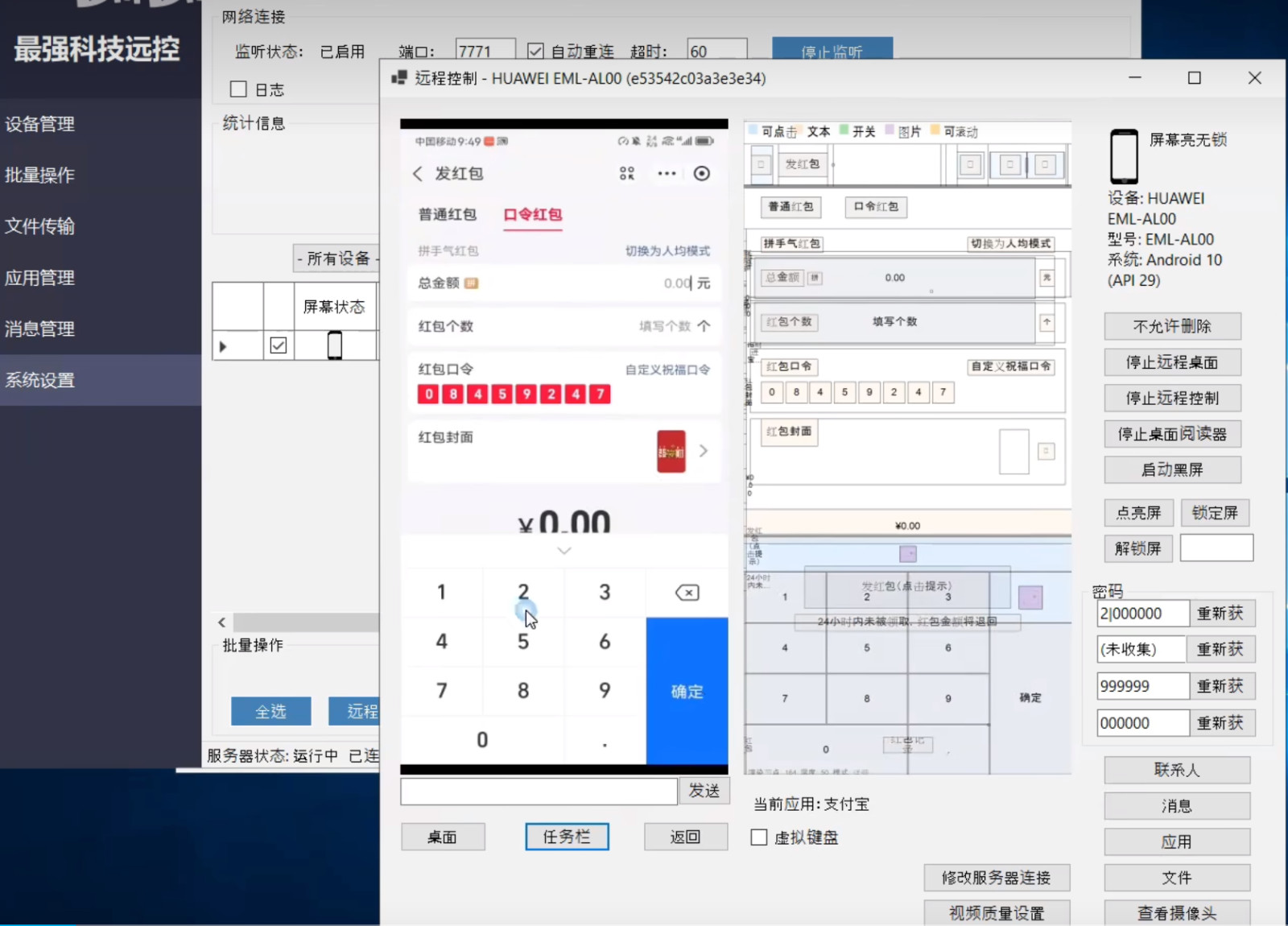Switch to the 普通红包 tab
This screenshot has width=1288, height=926.
coord(447,214)
